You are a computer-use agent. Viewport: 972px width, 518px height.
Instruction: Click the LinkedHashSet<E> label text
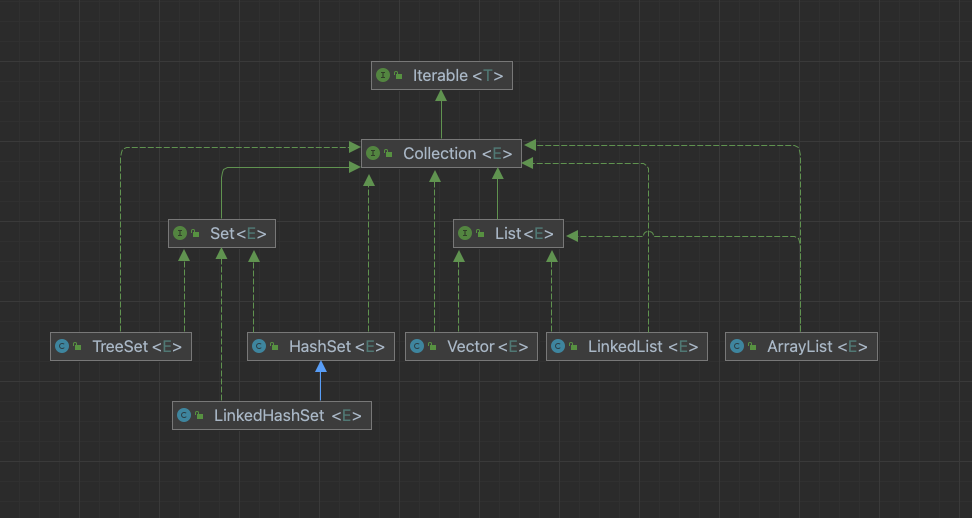click(288, 415)
